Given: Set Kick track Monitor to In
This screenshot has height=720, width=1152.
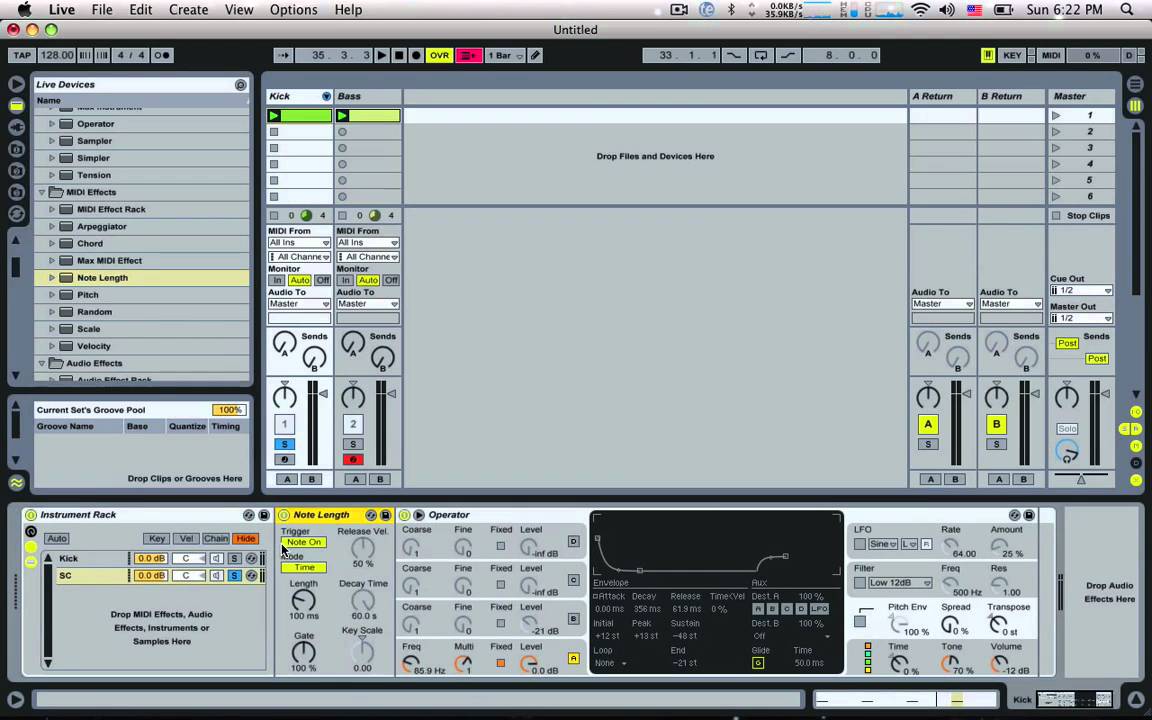Looking at the screenshot, I should coord(276,280).
